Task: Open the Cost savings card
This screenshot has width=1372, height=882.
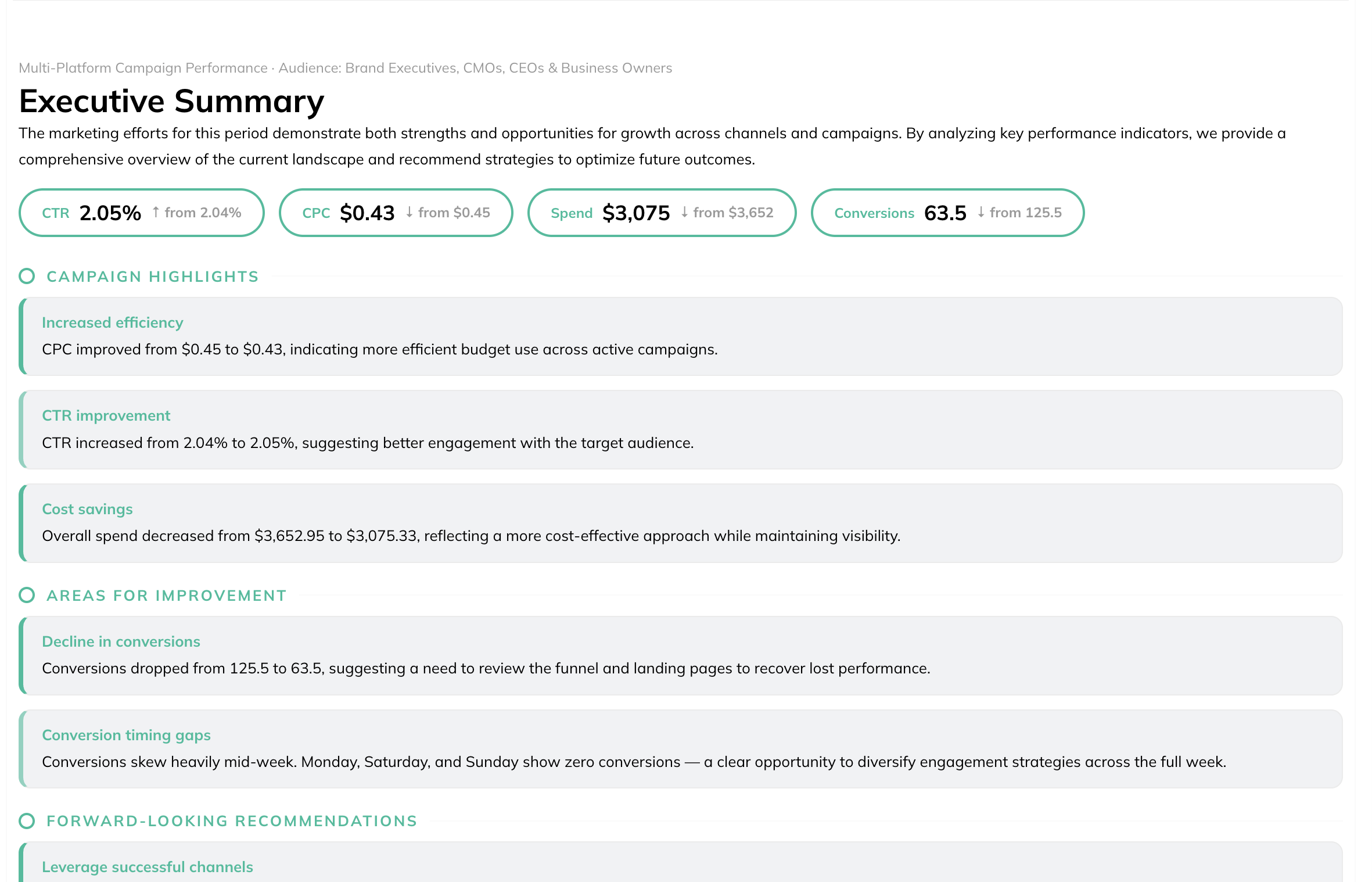Action: click(x=681, y=523)
